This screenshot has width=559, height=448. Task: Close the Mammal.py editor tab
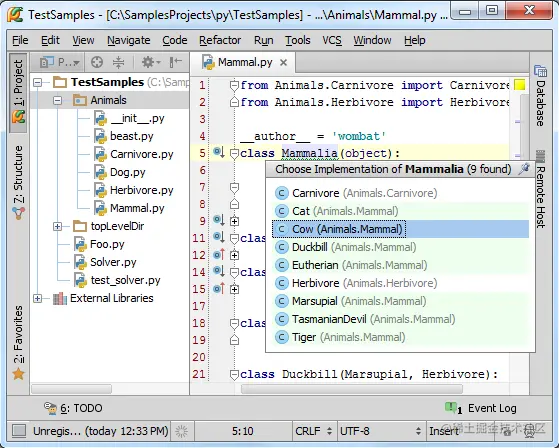283,63
